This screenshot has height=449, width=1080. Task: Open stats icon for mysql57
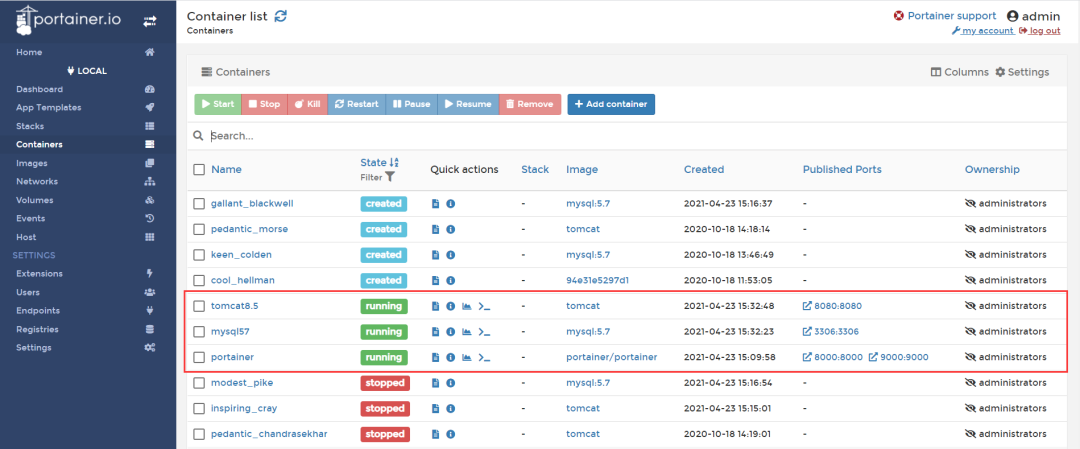tap(466, 332)
